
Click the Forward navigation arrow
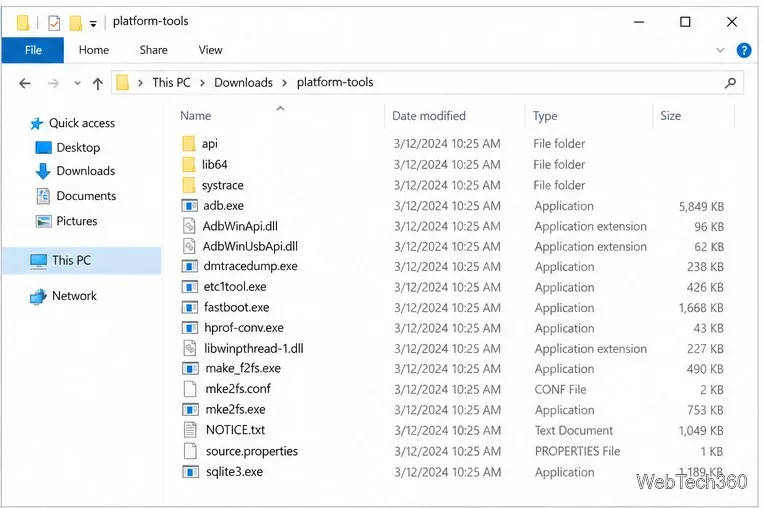click(x=53, y=84)
